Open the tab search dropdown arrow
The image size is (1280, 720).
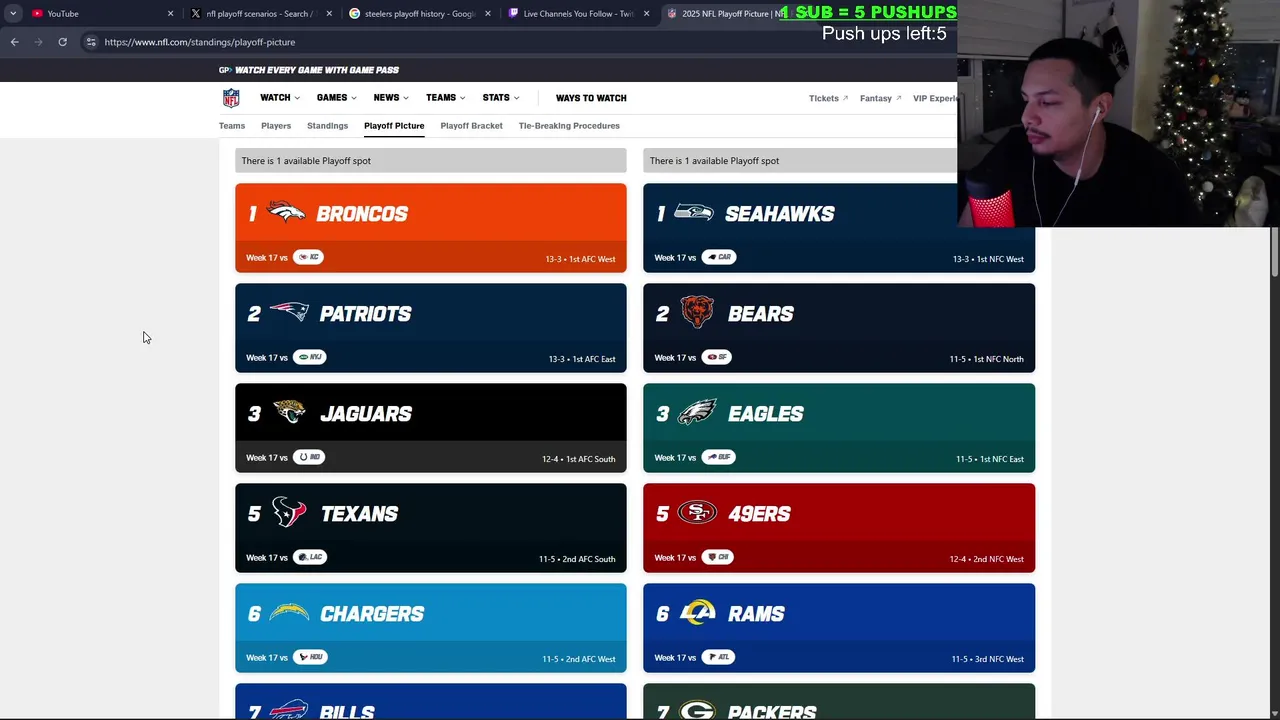[13, 14]
